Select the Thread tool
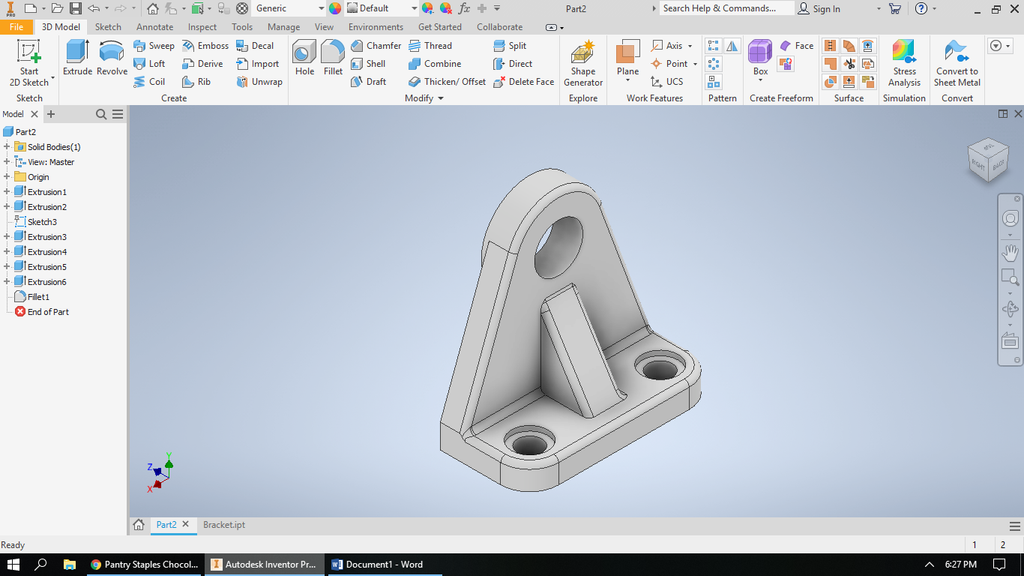 pos(430,46)
